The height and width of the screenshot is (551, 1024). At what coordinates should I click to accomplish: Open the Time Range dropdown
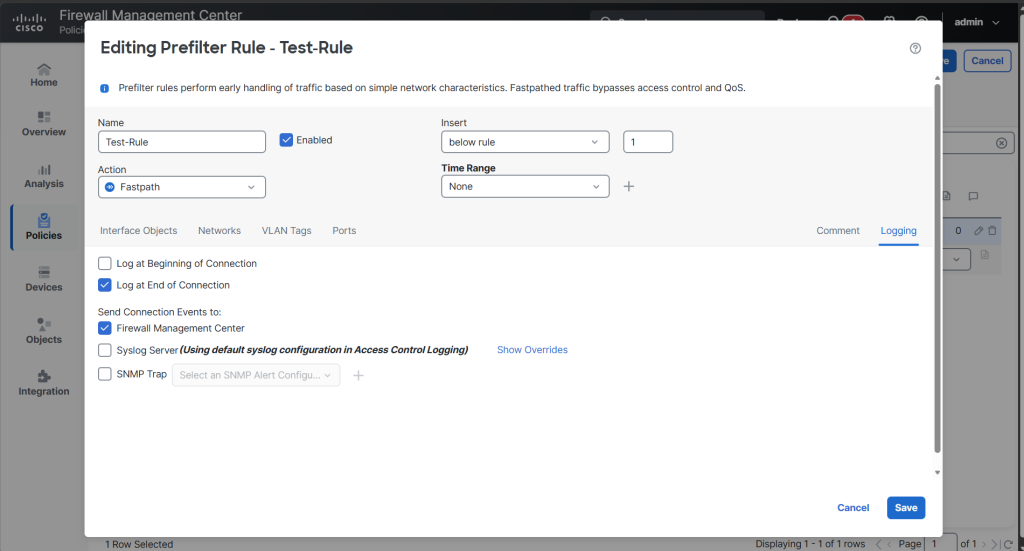click(525, 186)
